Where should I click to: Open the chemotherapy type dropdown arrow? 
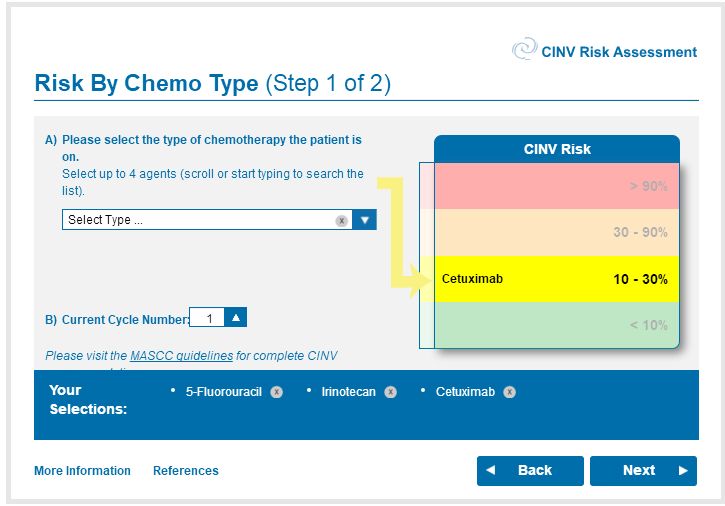click(365, 220)
